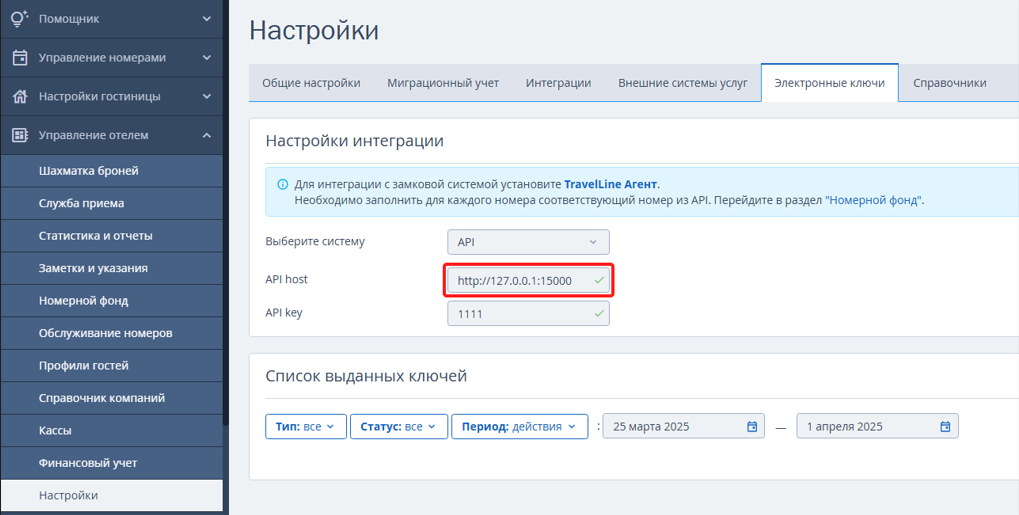Switch to the Интеграции tab
The image size is (1019, 515).
point(558,83)
